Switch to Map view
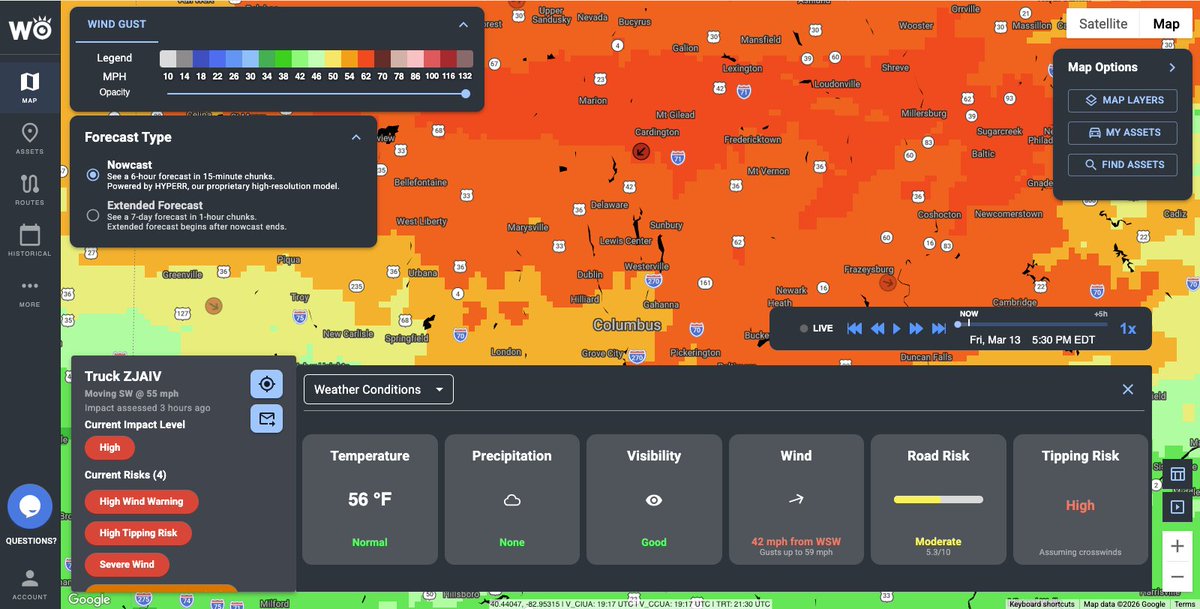This screenshot has width=1200, height=609. tap(1166, 24)
